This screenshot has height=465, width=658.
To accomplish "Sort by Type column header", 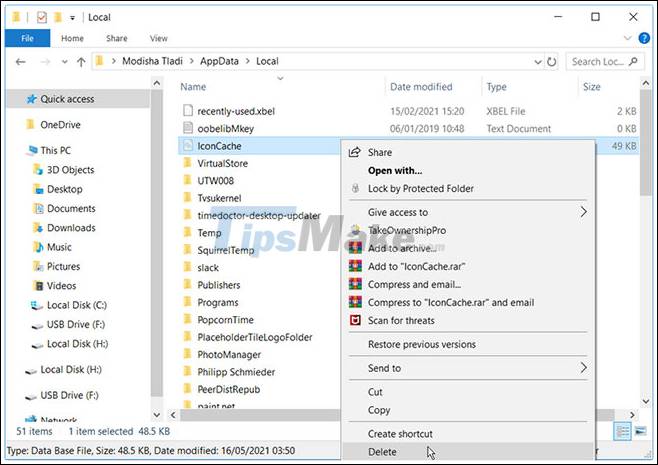I will [496, 87].
